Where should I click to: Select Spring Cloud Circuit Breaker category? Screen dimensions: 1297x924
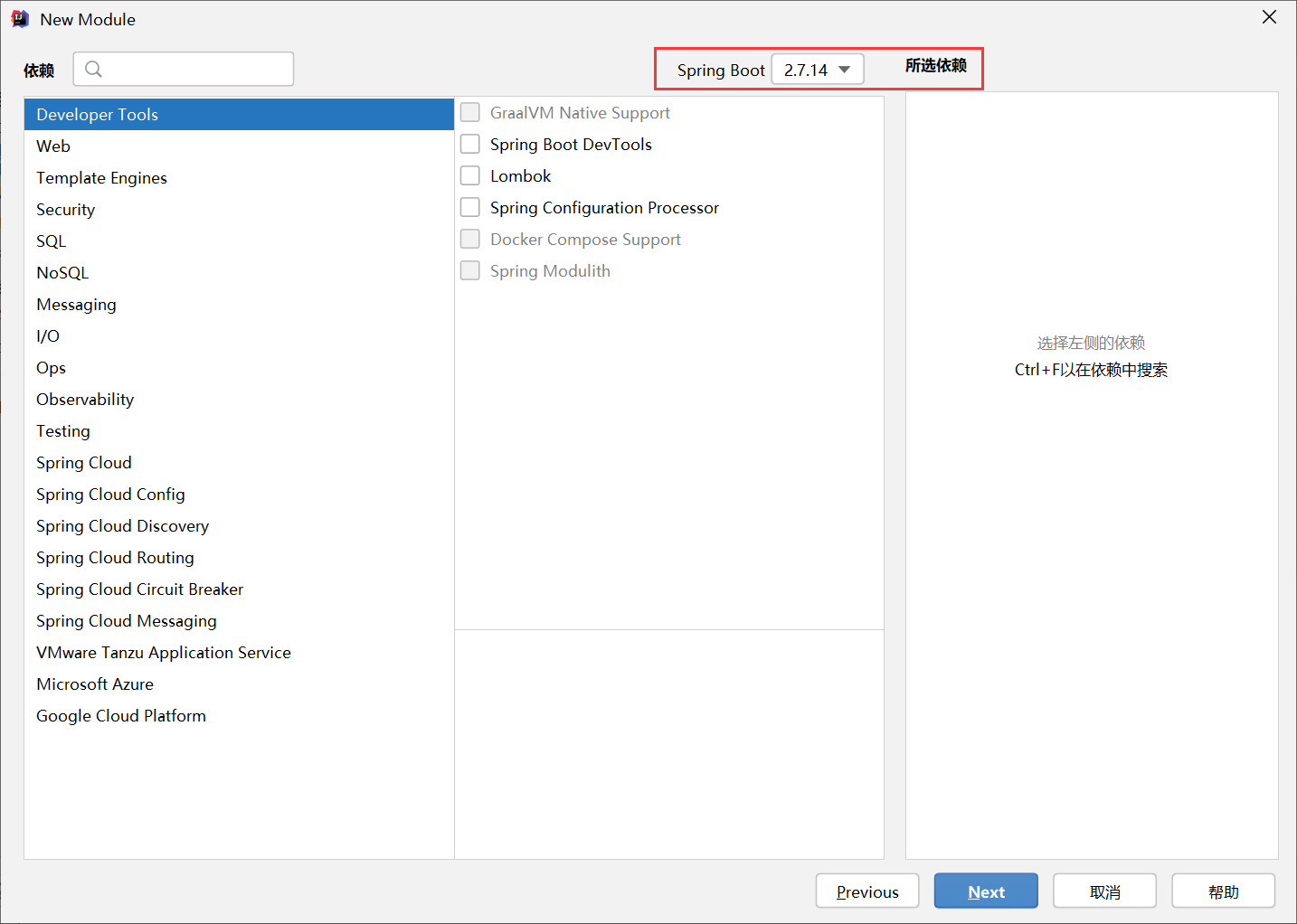239,589
